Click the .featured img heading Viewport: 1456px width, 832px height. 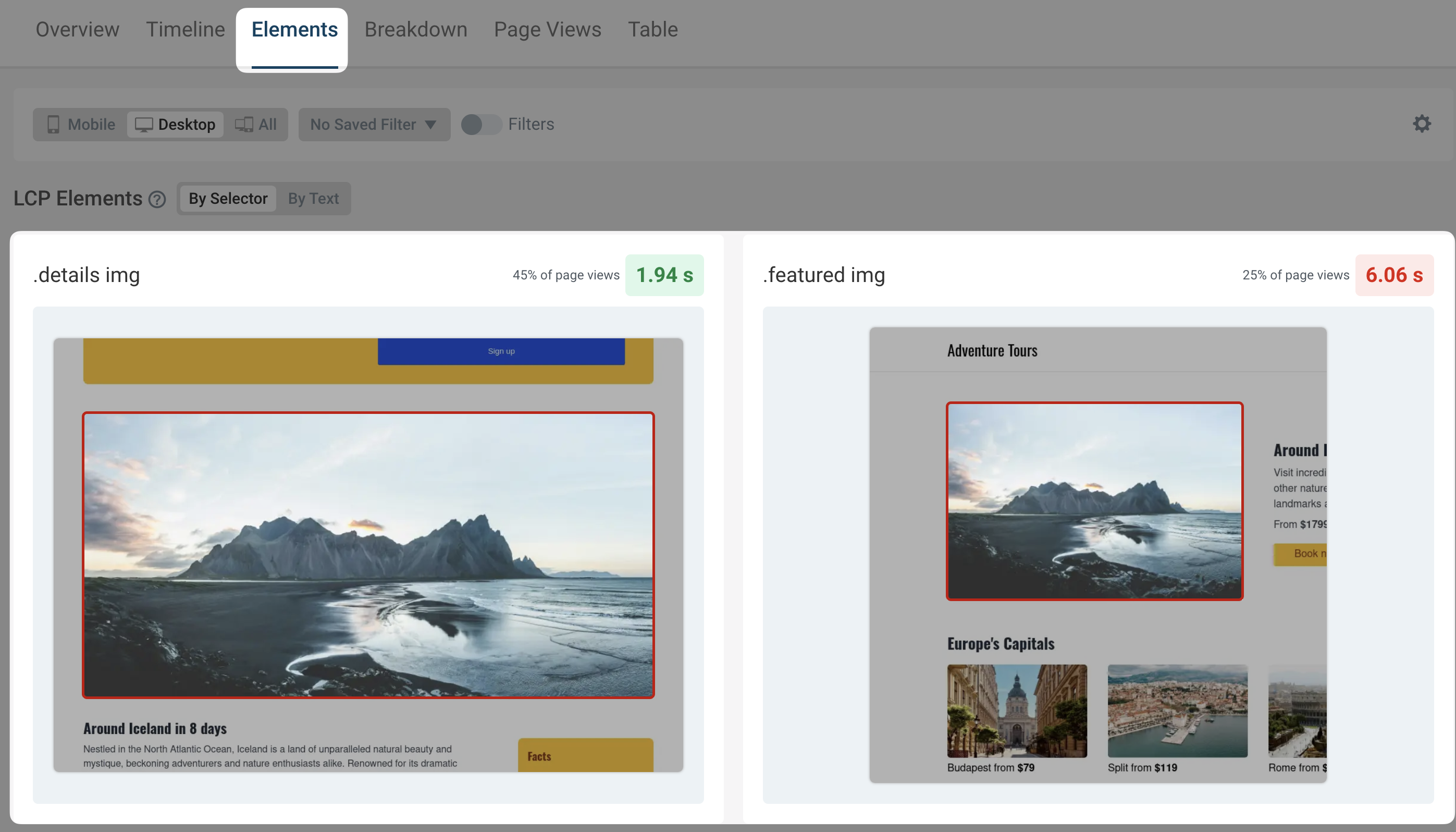(x=824, y=275)
